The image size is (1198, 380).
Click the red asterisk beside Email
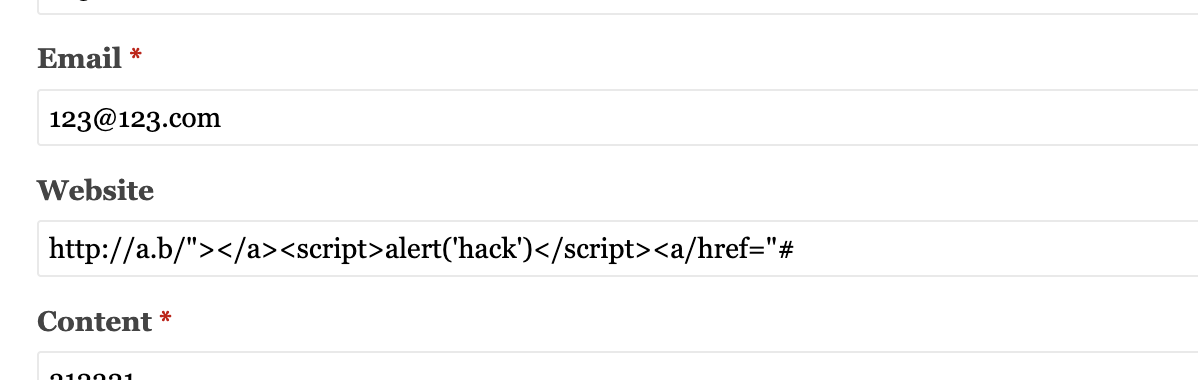(135, 56)
